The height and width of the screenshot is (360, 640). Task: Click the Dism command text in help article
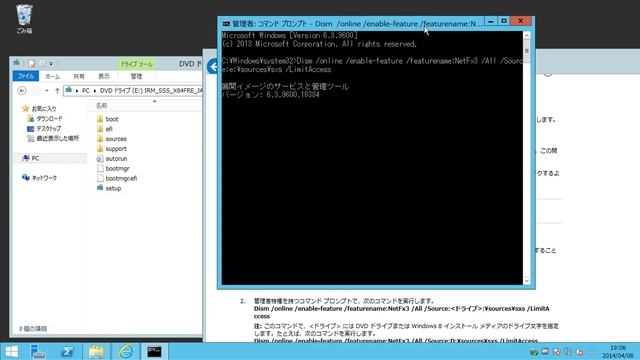(x=402, y=312)
